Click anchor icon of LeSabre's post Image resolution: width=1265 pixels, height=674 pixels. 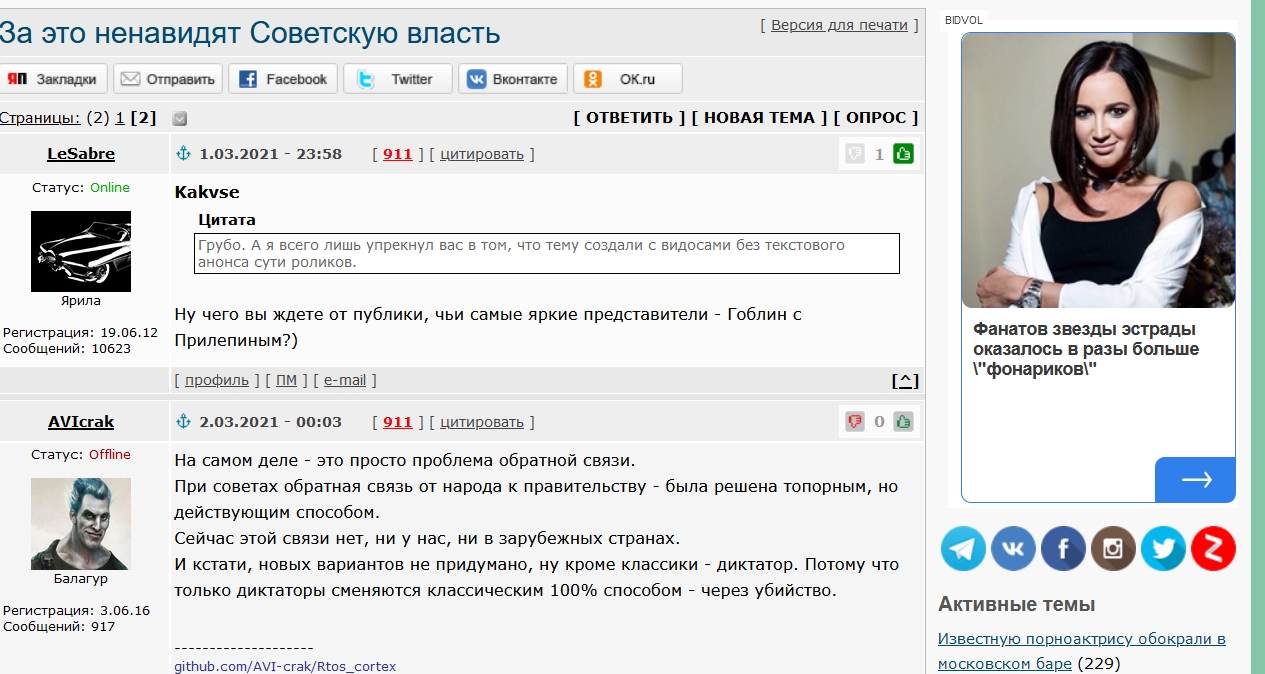click(183, 154)
